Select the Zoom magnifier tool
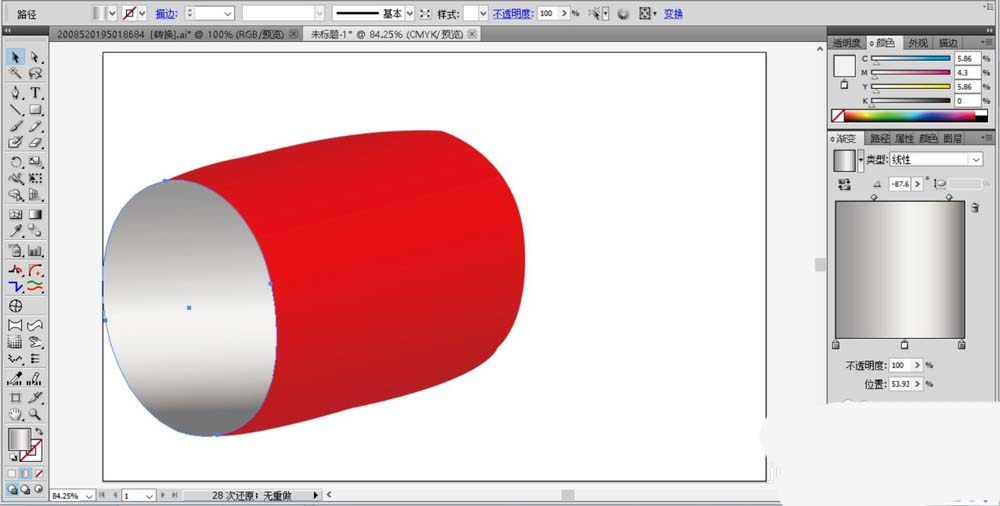This screenshot has height=506, width=1000. pyautogui.click(x=35, y=414)
